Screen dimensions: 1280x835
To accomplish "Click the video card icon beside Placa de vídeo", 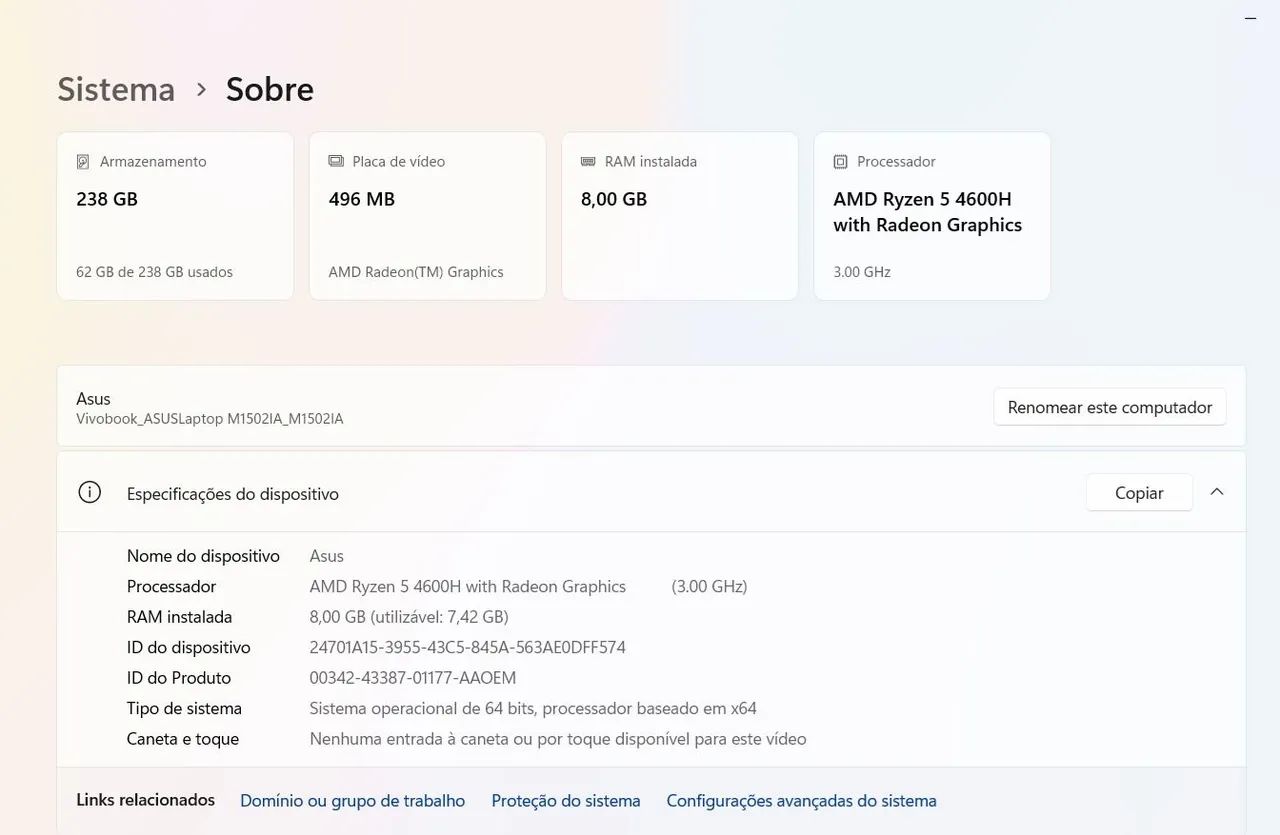I will click(x=336, y=162).
